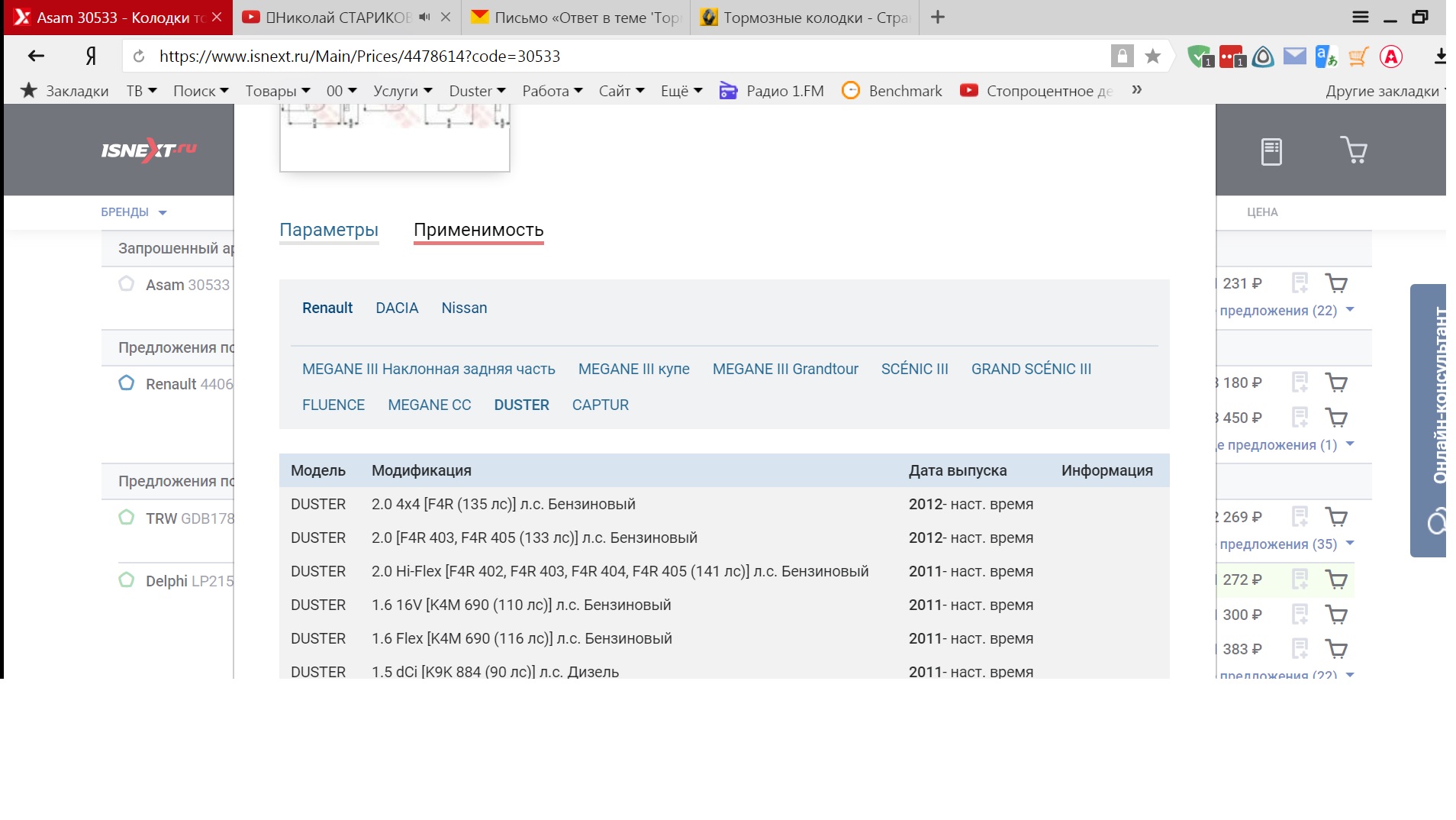Select the Nissan make filter
Image resolution: width=1456 pixels, height=820 pixels.
click(464, 308)
